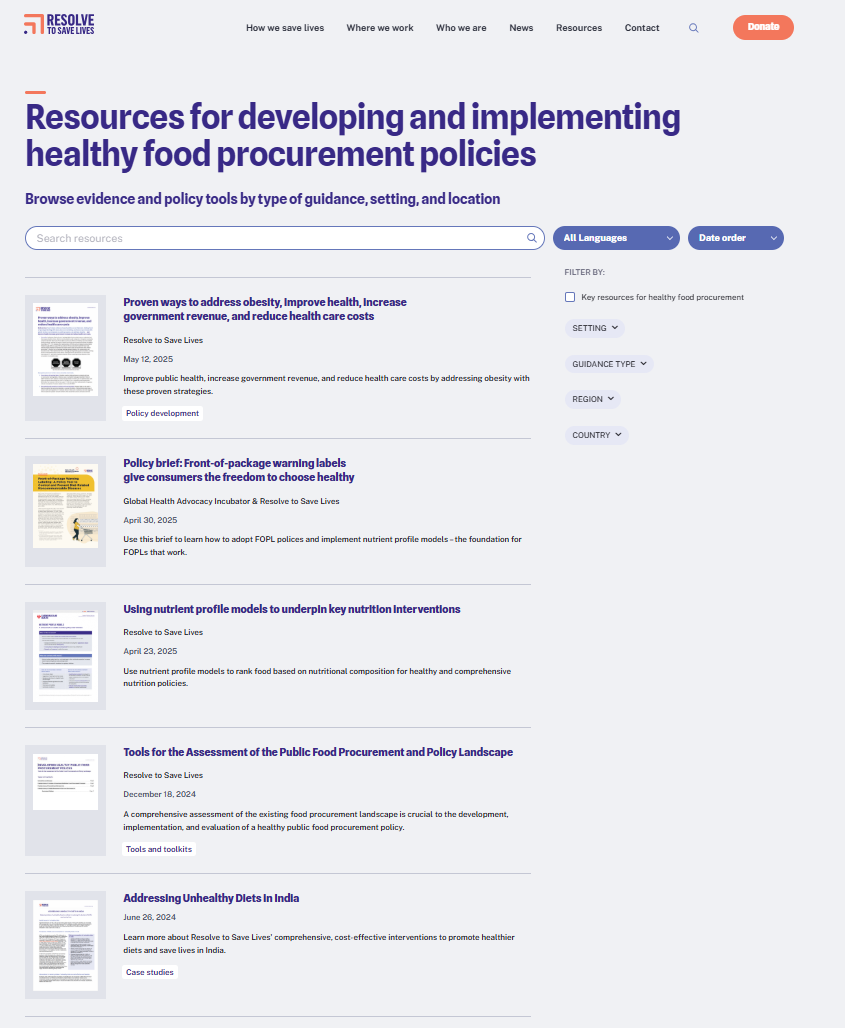Image resolution: width=845 pixels, height=1028 pixels.
Task: Open the nutrient profile models thumbnail
Action: [x=65, y=655]
